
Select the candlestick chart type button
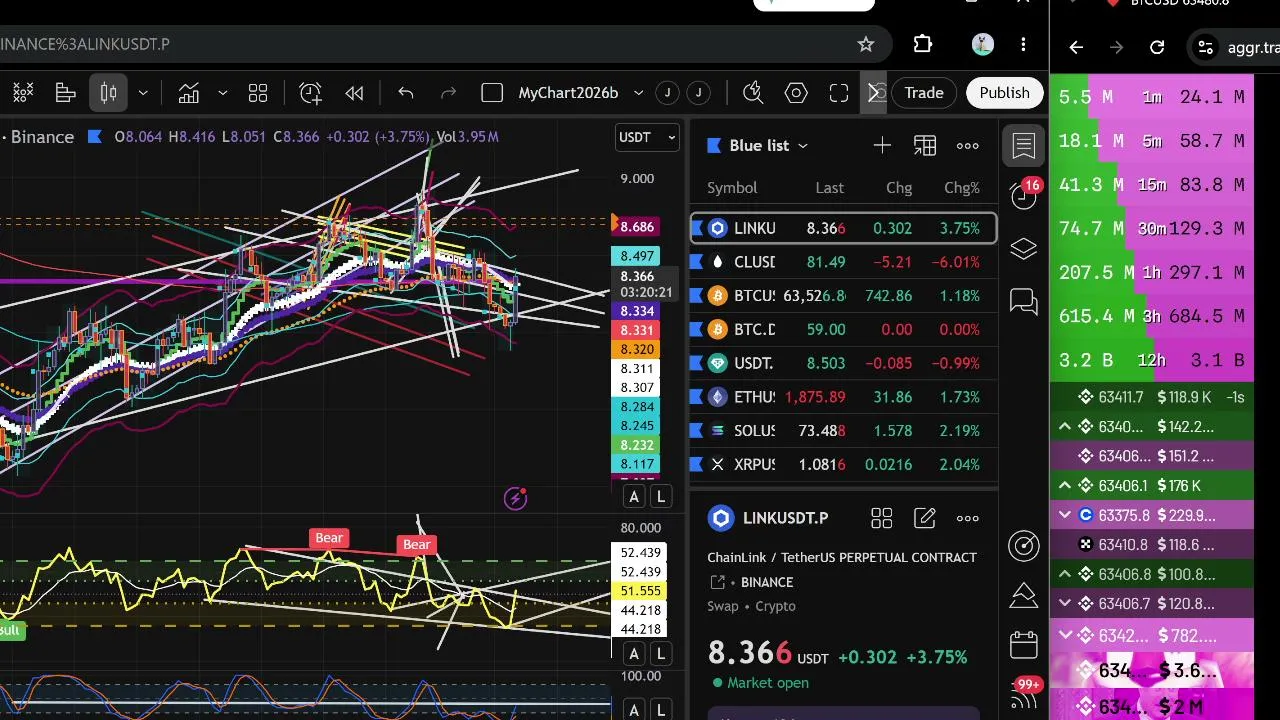point(109,93)
